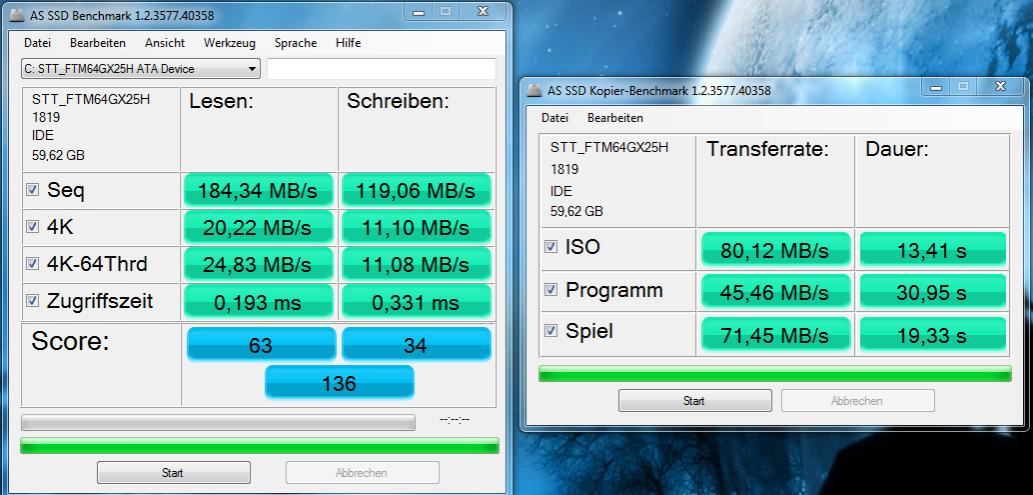Open the Sprache menu

tap(296, 43)
